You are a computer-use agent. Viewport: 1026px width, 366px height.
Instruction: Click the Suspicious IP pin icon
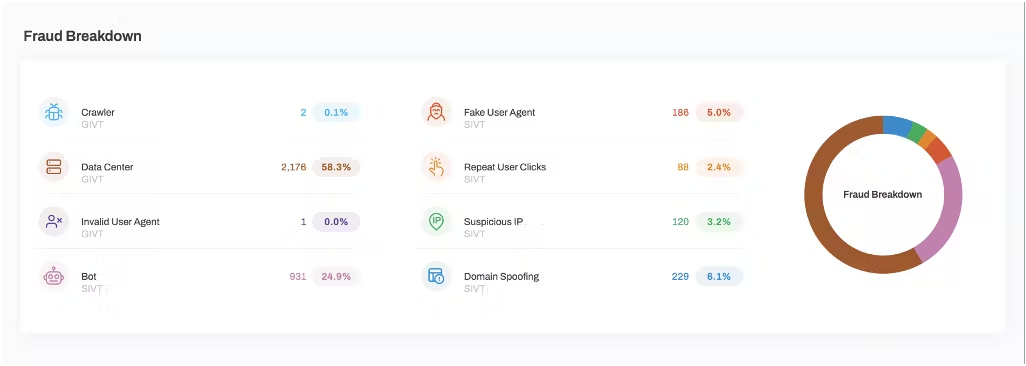click(436, 221)
